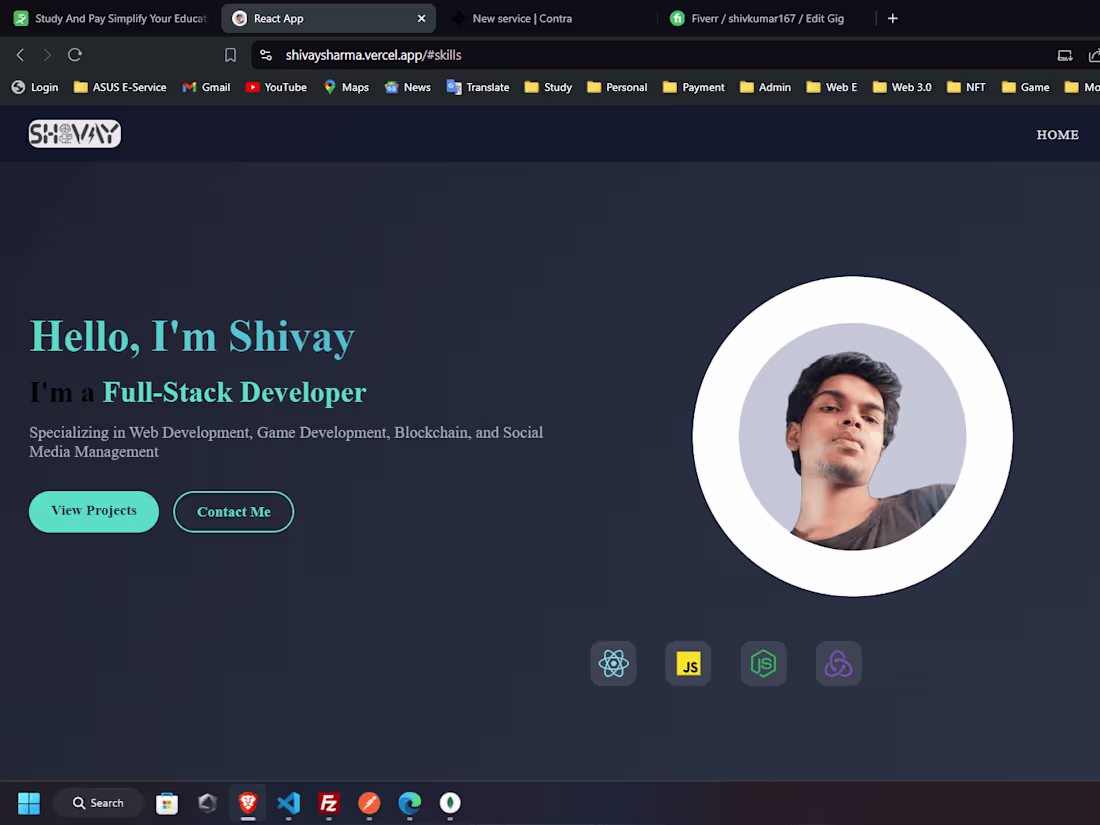
Task: Open Gmail from the bookmarks bar
Action: point(206,87)
